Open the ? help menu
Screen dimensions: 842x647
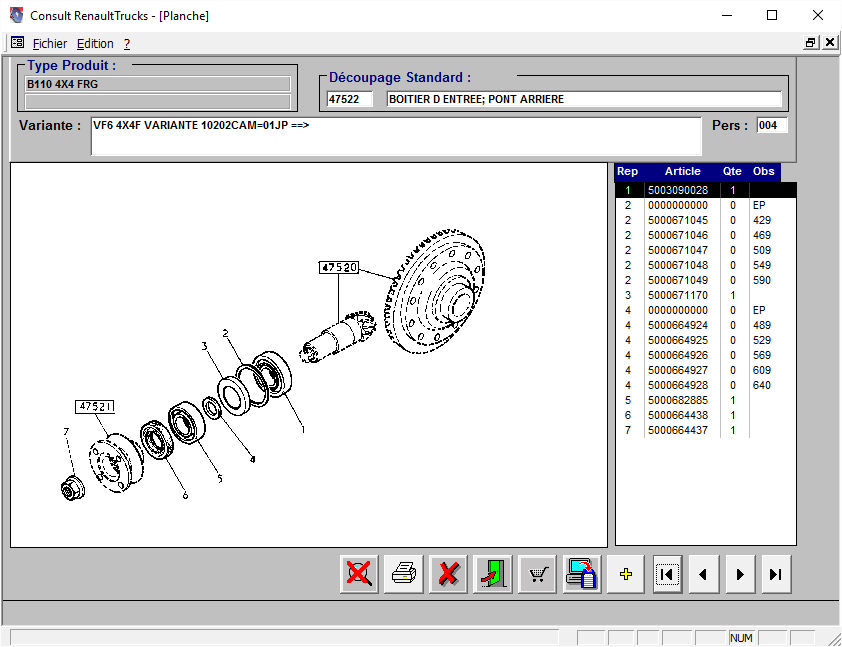pos(127,44)
